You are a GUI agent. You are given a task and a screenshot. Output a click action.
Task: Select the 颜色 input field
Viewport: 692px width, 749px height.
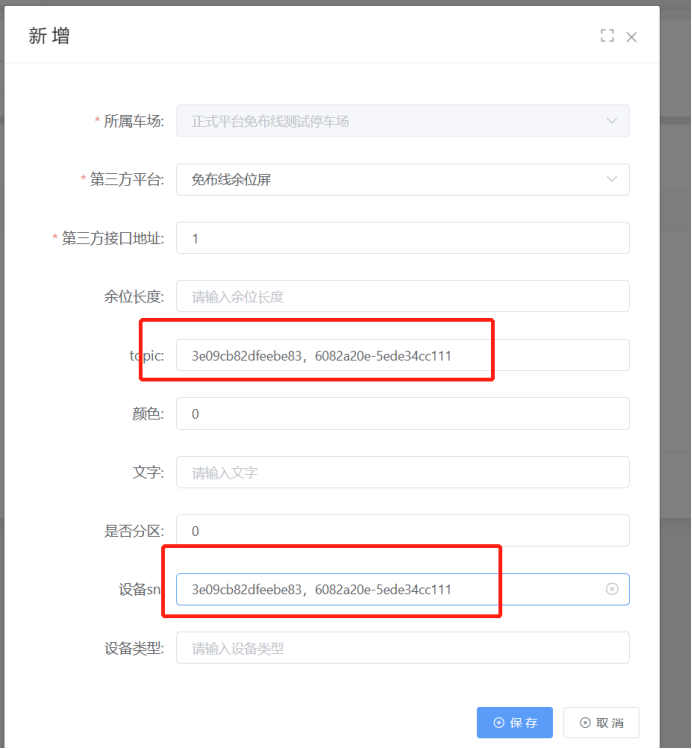[403, 414]
